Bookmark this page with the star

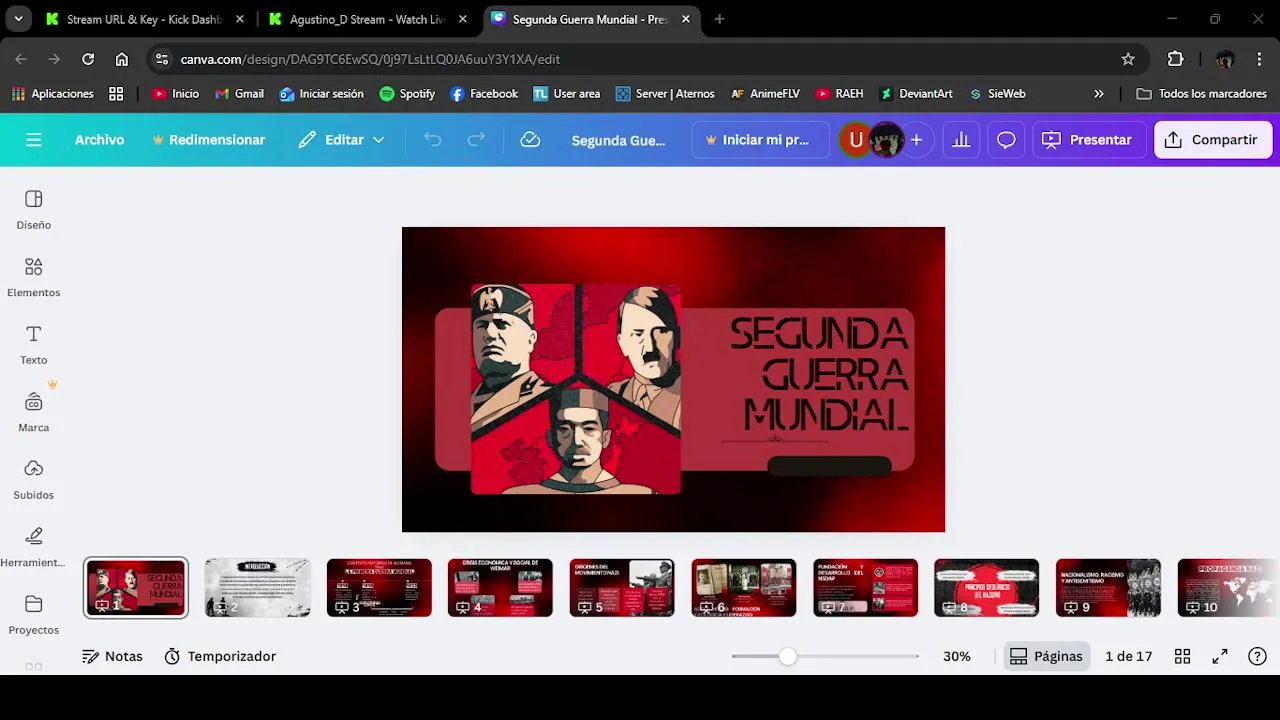[1128, 59]
